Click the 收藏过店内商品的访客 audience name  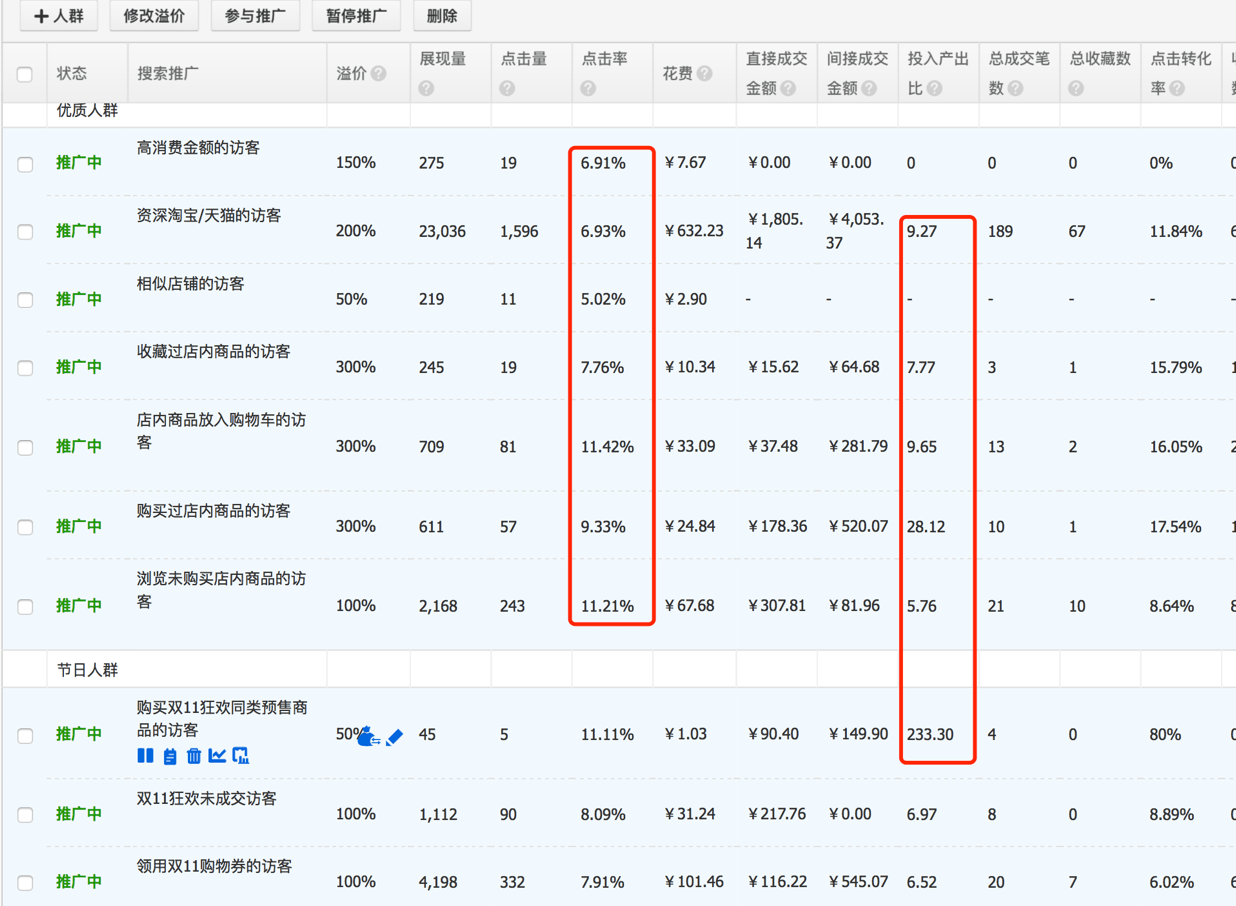214,352
